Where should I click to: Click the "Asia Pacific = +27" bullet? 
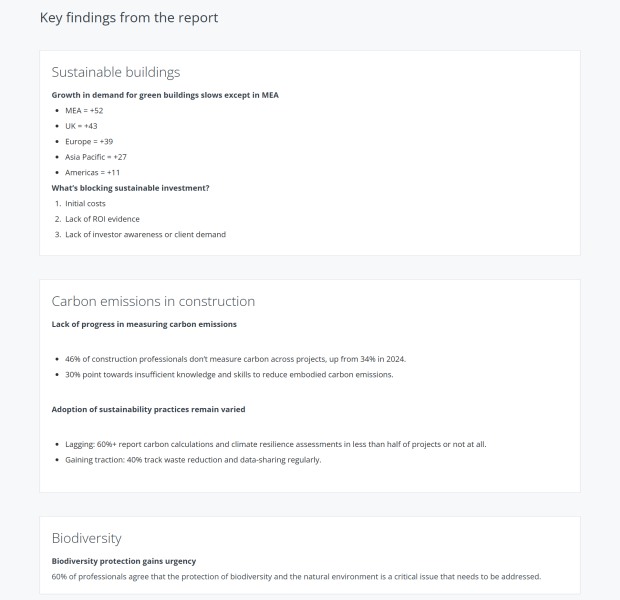96,157
